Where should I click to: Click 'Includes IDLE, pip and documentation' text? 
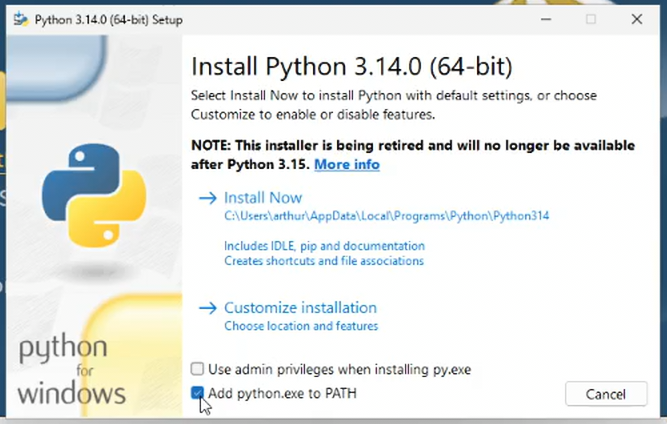324,246
